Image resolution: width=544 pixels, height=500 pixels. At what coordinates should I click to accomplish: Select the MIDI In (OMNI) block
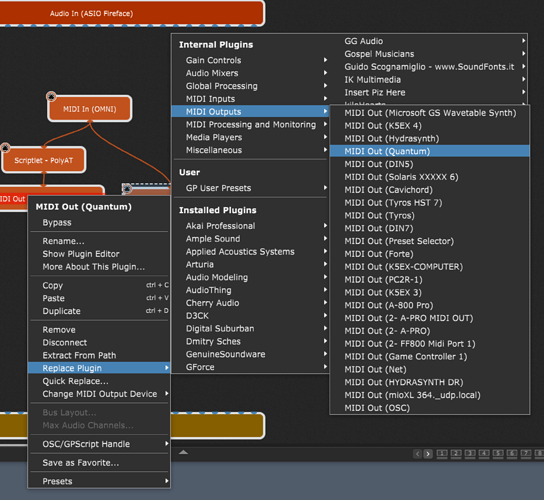[90, 109]
